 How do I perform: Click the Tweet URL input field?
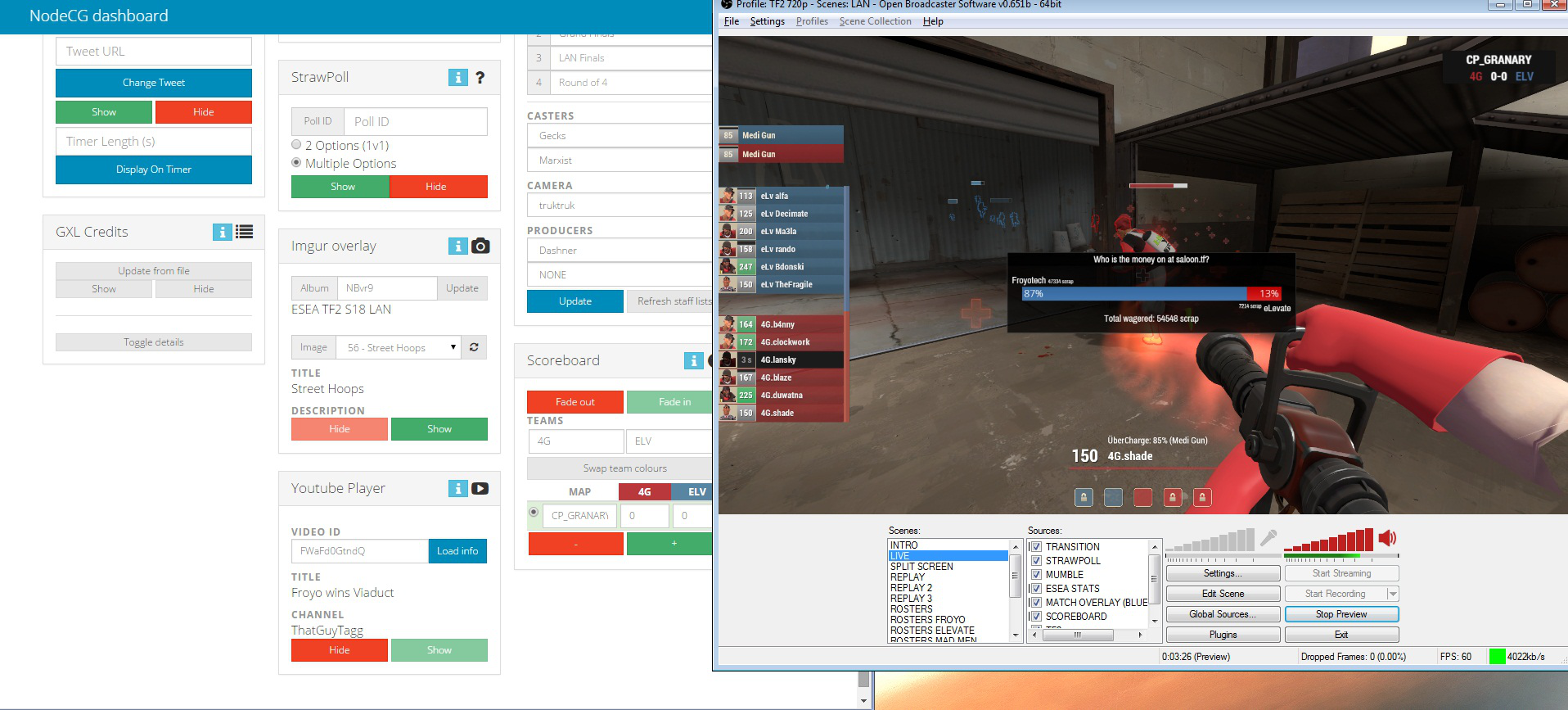[154, 52]
